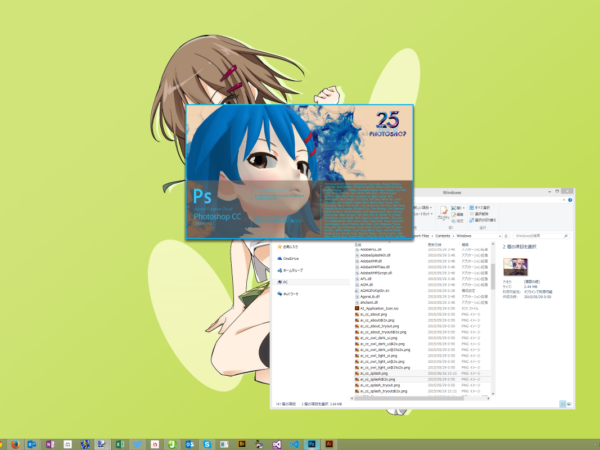Launch Adobe Bridge from the taskbar

coord(242,444)
